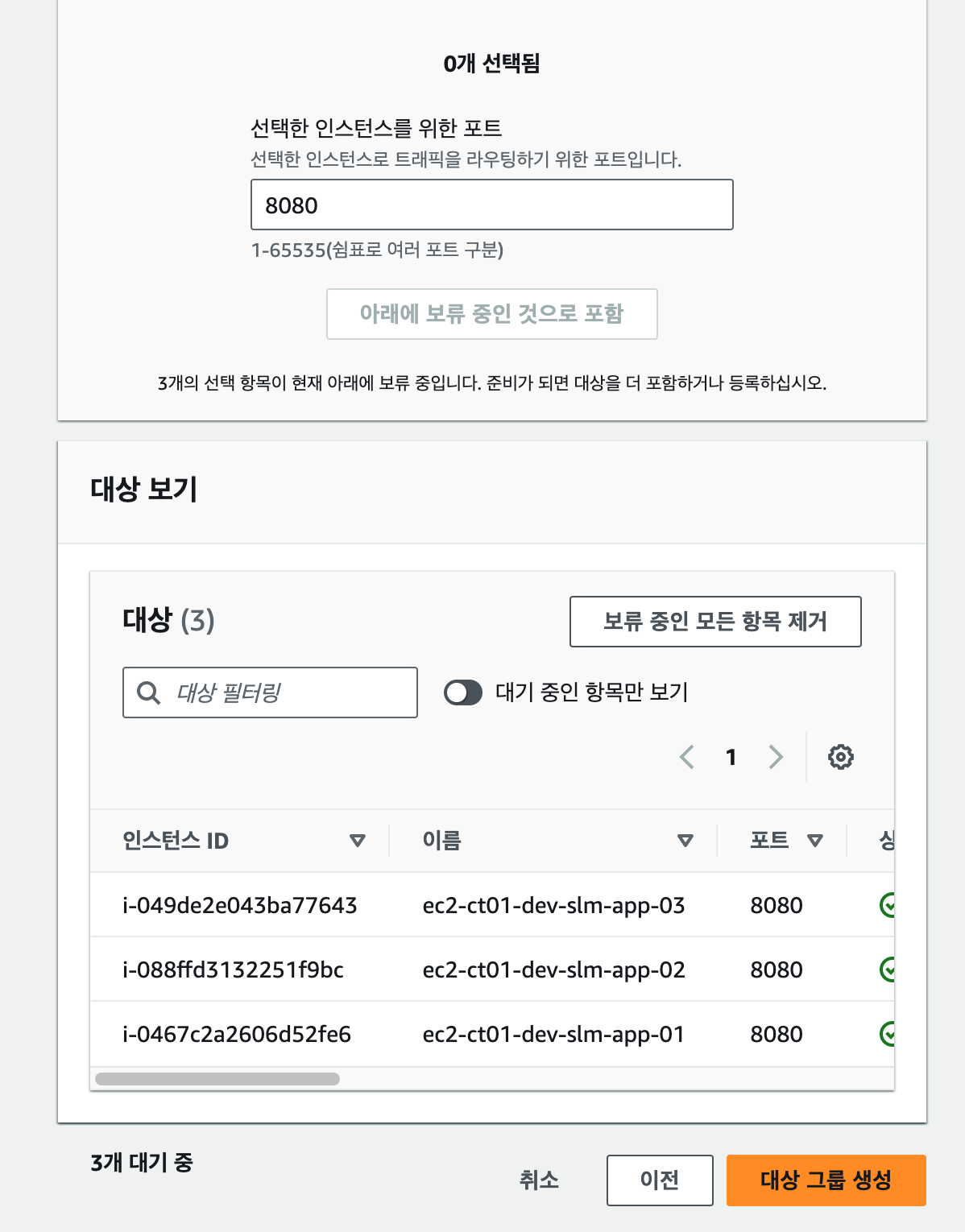Click 보류 중인 모든 항목 제거 button

(715, 622)
